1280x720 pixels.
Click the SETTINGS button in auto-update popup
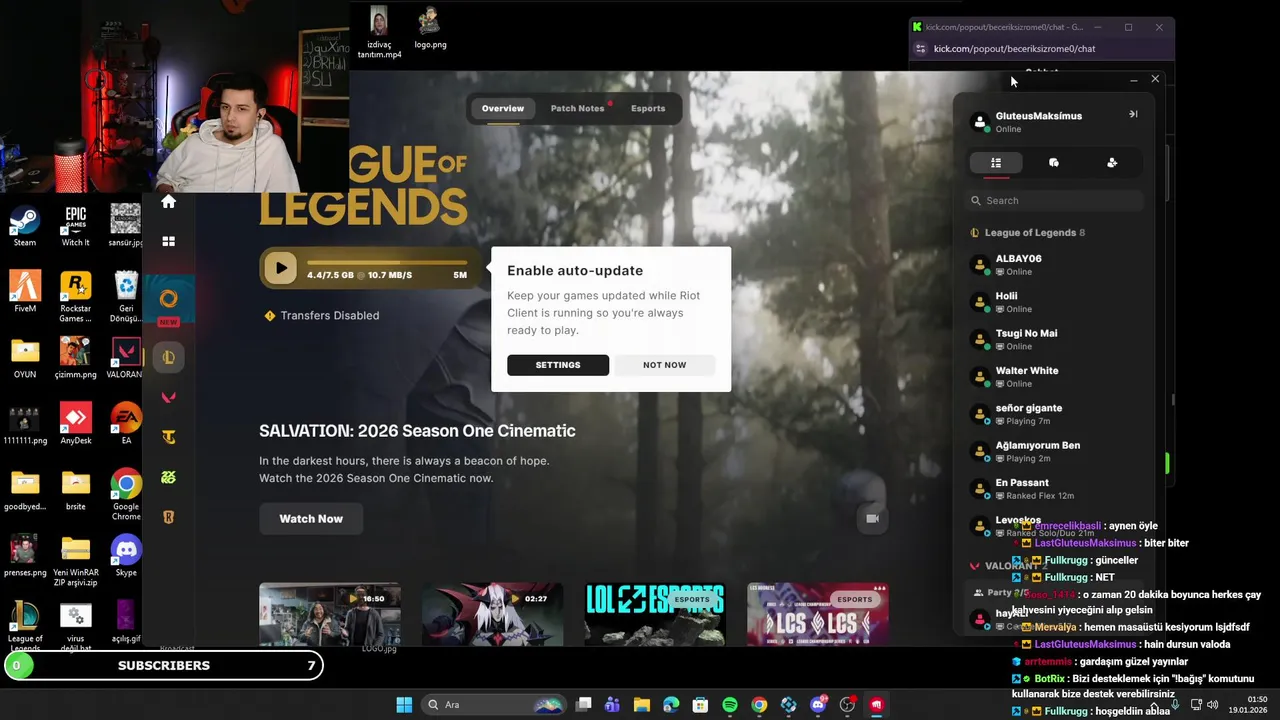(x=558, y=365)
